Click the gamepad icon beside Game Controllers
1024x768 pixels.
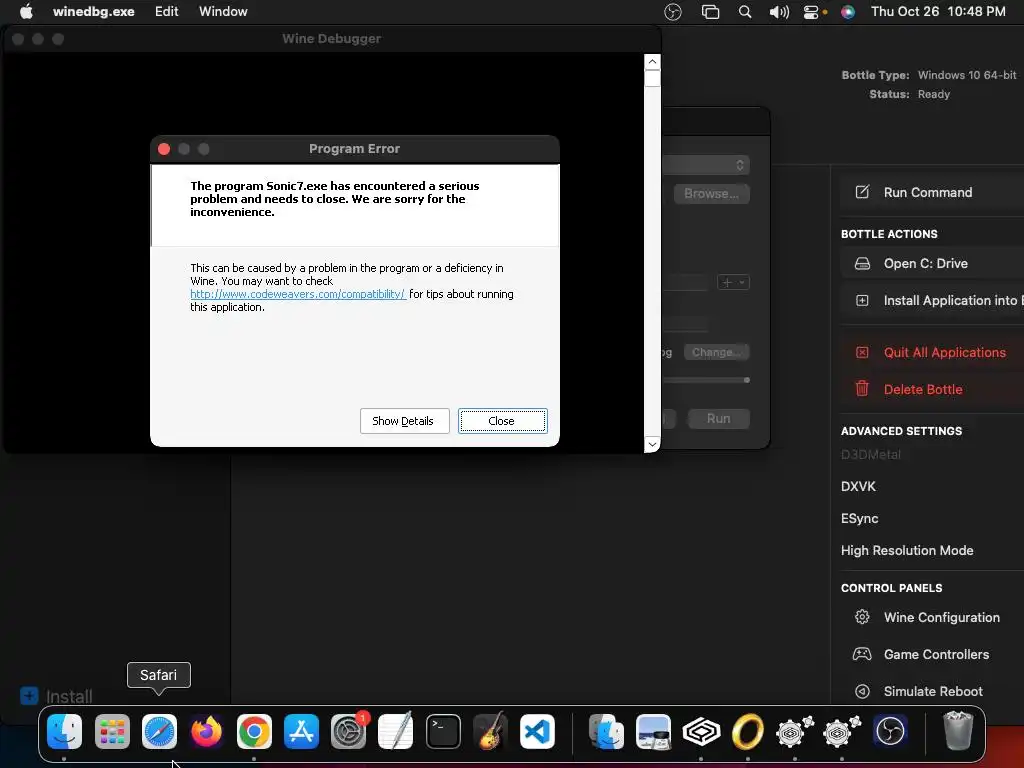[862, 654]
